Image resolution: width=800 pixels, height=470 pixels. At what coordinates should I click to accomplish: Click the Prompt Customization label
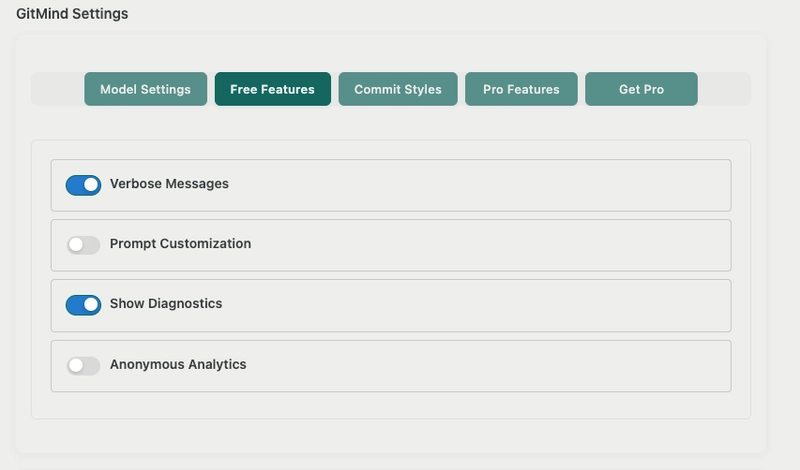tap(181, 243)
